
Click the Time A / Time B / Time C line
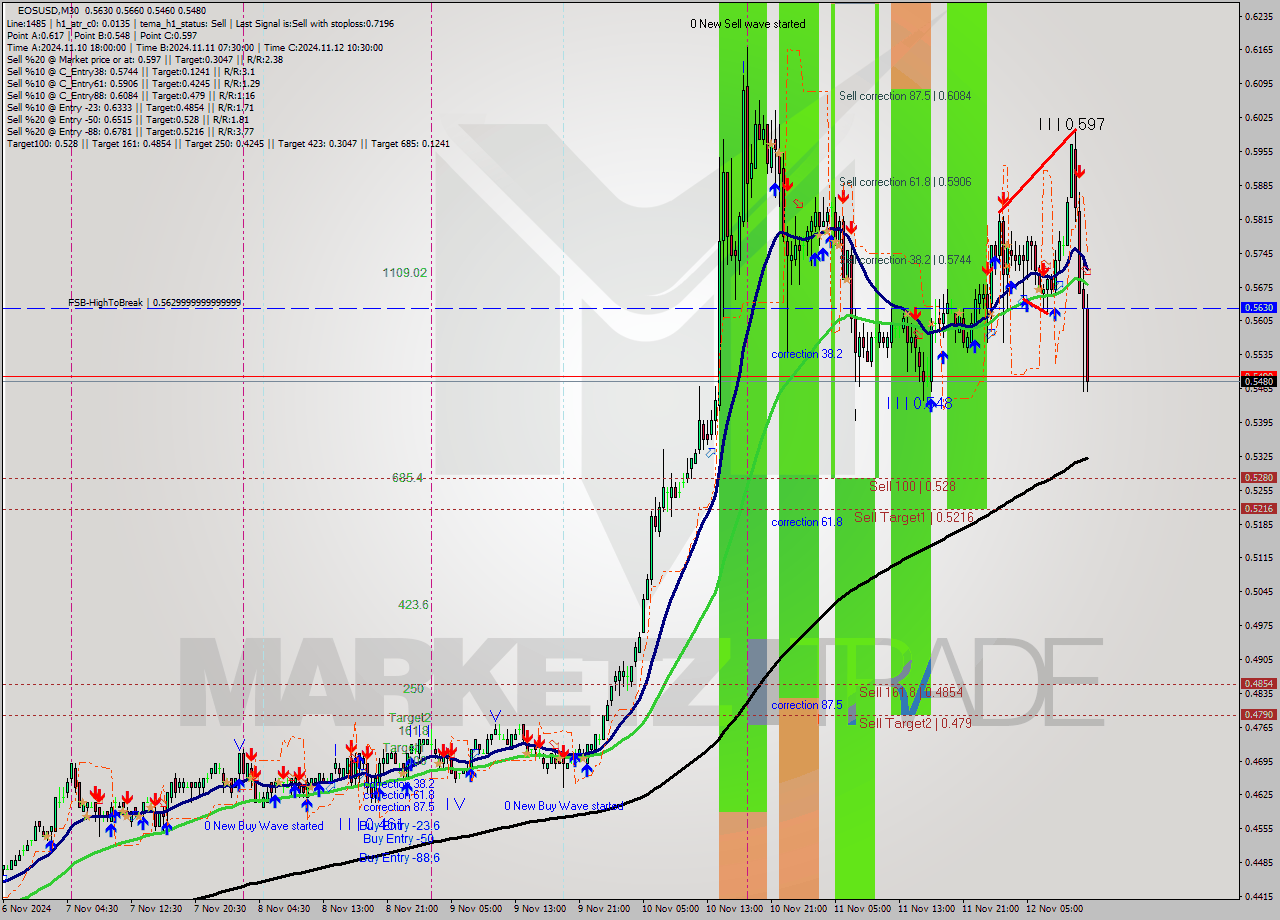(194, 47)
